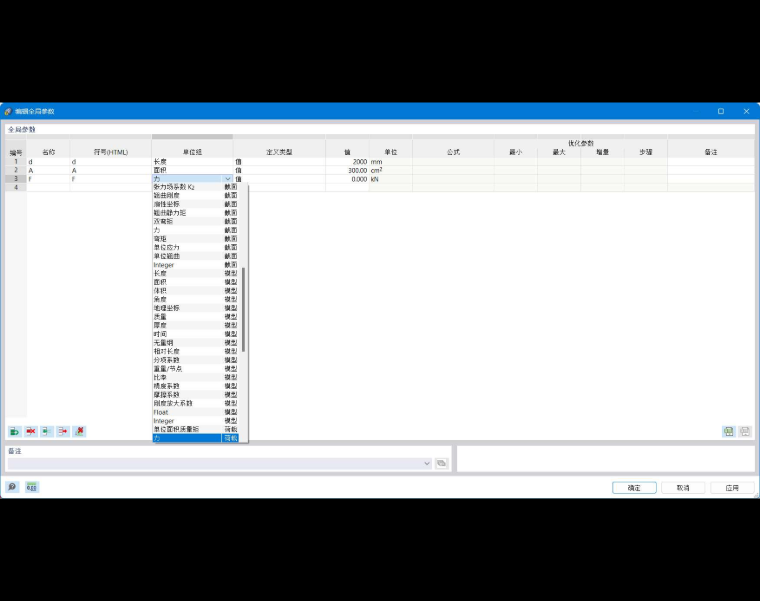Click the cm² unit cell in row 2
Viewport: 760px width, 601px height.
pyautogui.click(x=391, y=171)
